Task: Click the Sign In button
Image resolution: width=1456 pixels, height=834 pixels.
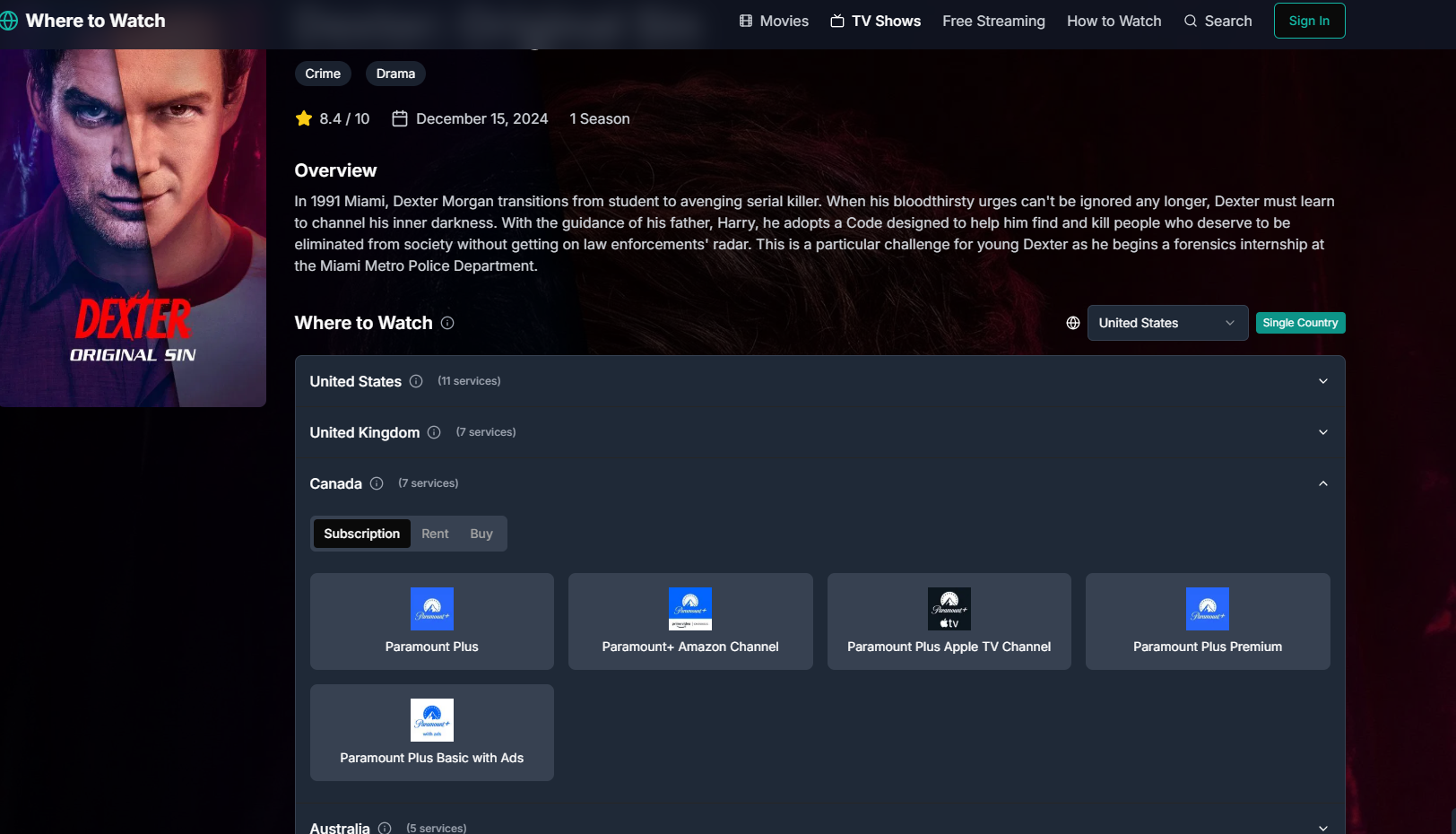Action: pyautogui.click(x=1309, y=21)
